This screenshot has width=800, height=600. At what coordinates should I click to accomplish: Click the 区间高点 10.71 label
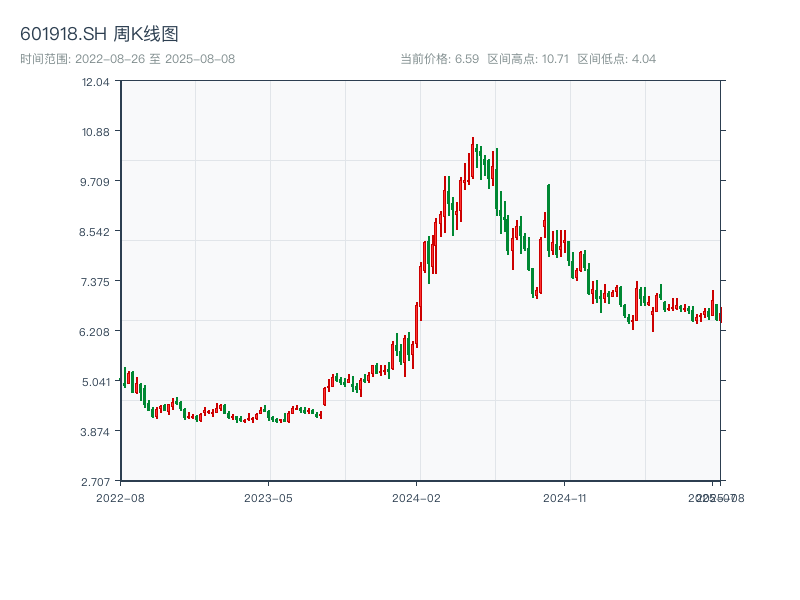528,59
